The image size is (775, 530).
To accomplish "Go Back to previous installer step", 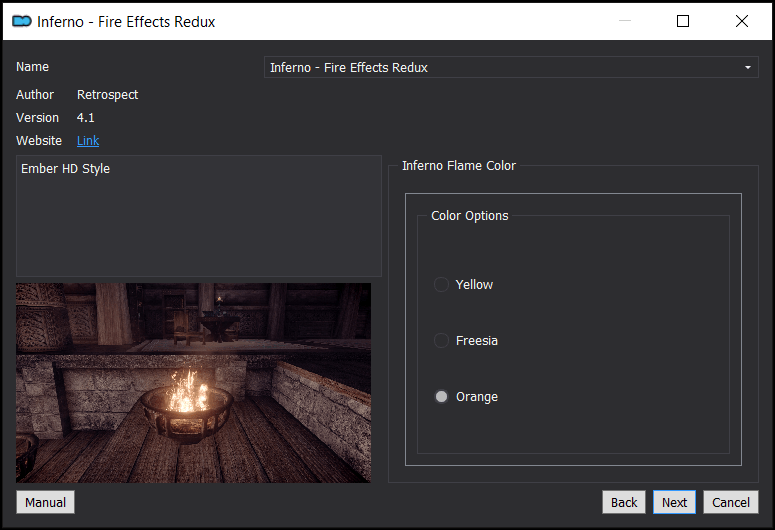I will pos(624,502).
